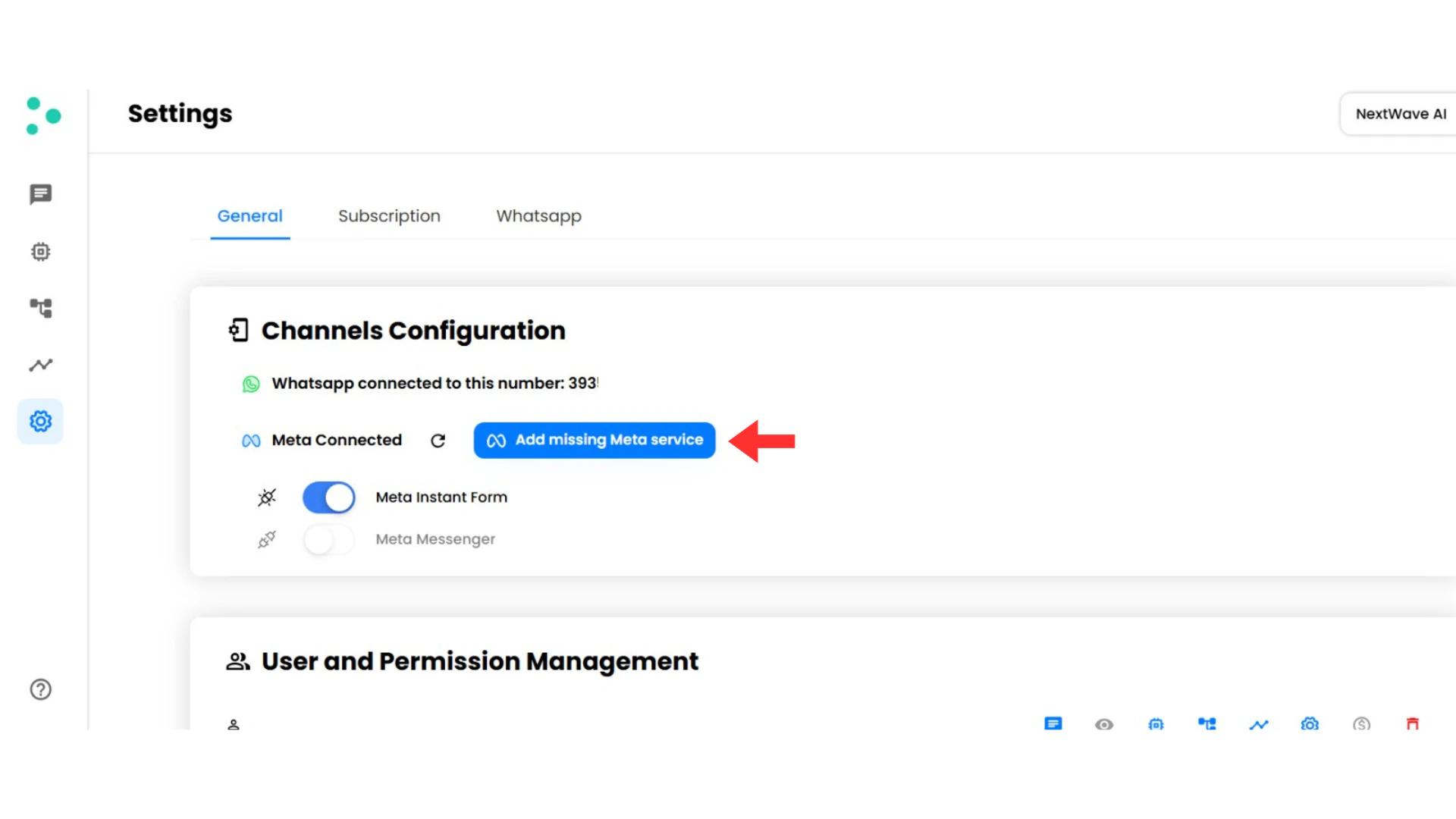Click the Add missing Meta service button
Viewport: 1456px width, 819px height.
click(x=595, y=440)
